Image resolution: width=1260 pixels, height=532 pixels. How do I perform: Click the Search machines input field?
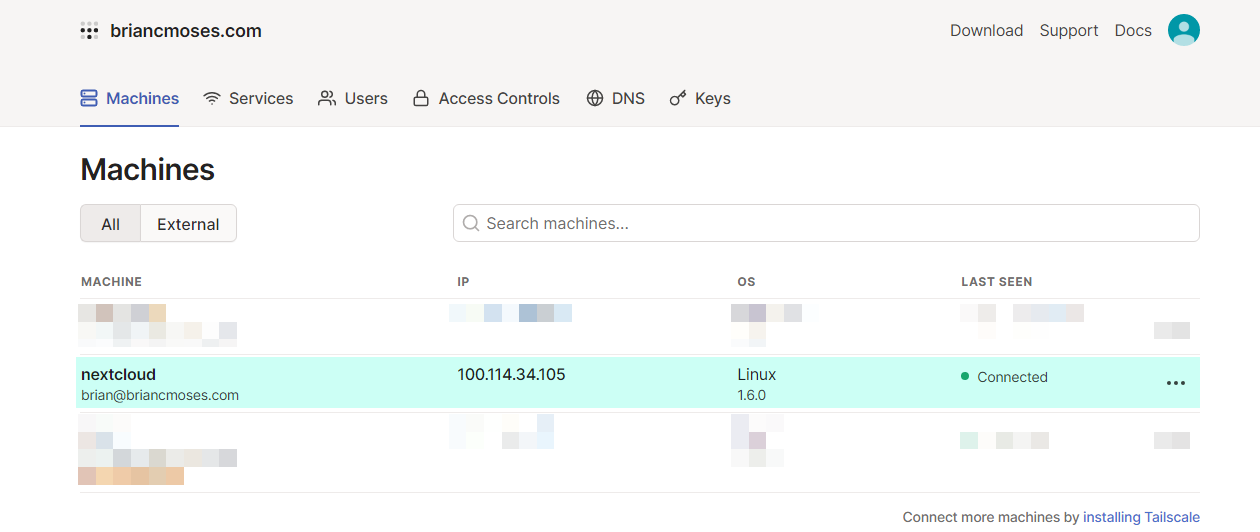826,223
